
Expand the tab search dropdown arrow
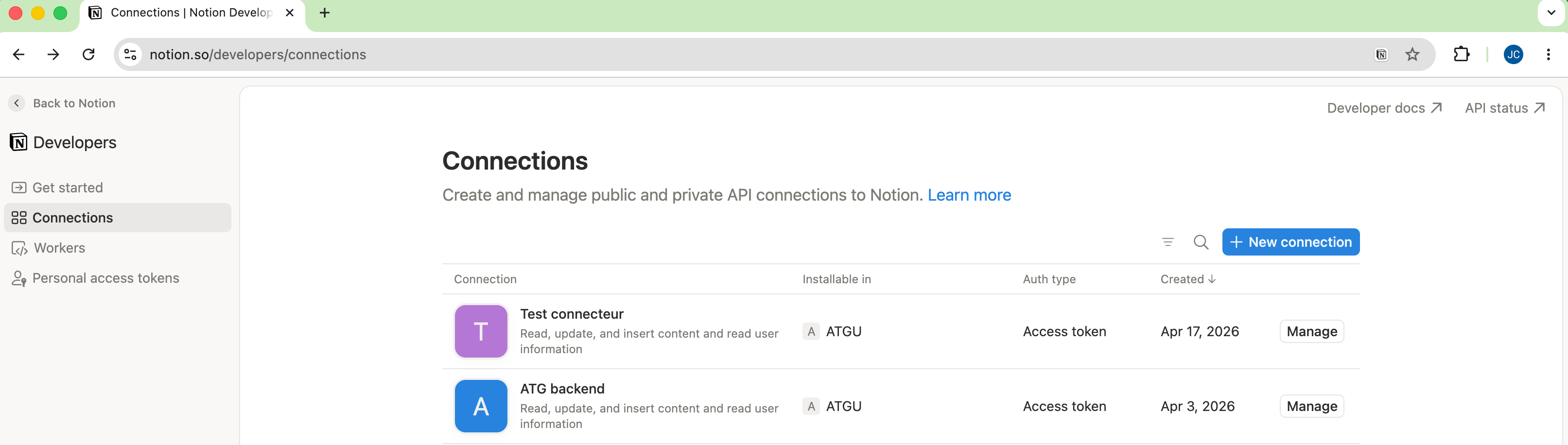pyautogui.click(x=1551, y=13)
